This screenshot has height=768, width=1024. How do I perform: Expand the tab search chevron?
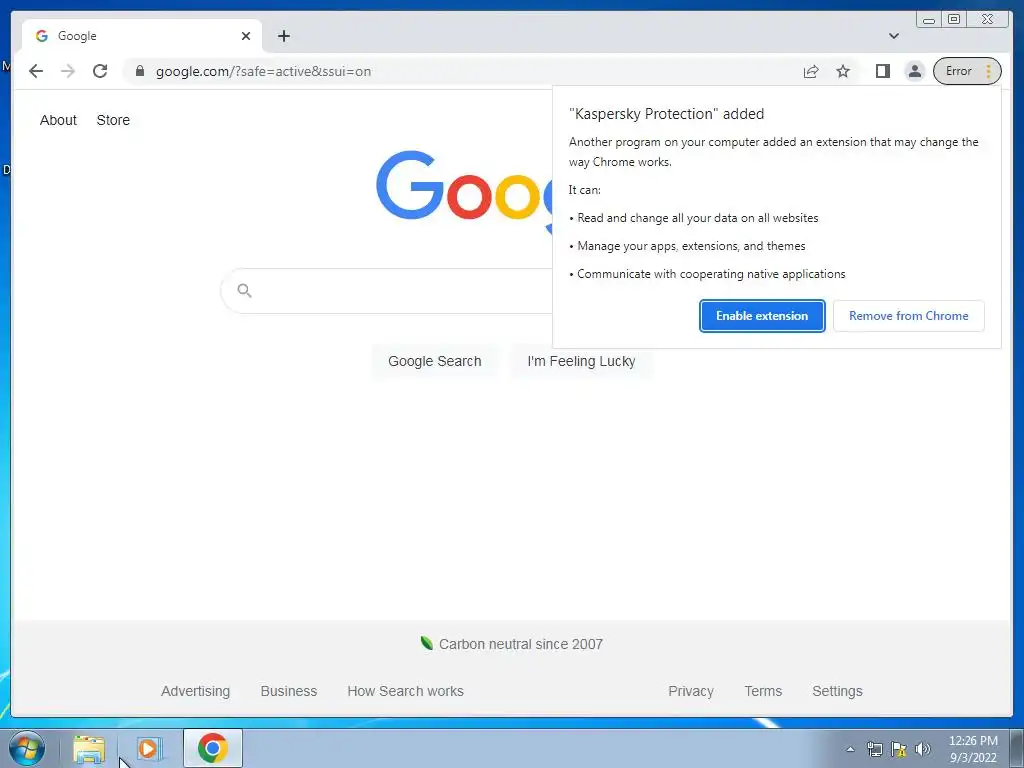tap(893, 36)
